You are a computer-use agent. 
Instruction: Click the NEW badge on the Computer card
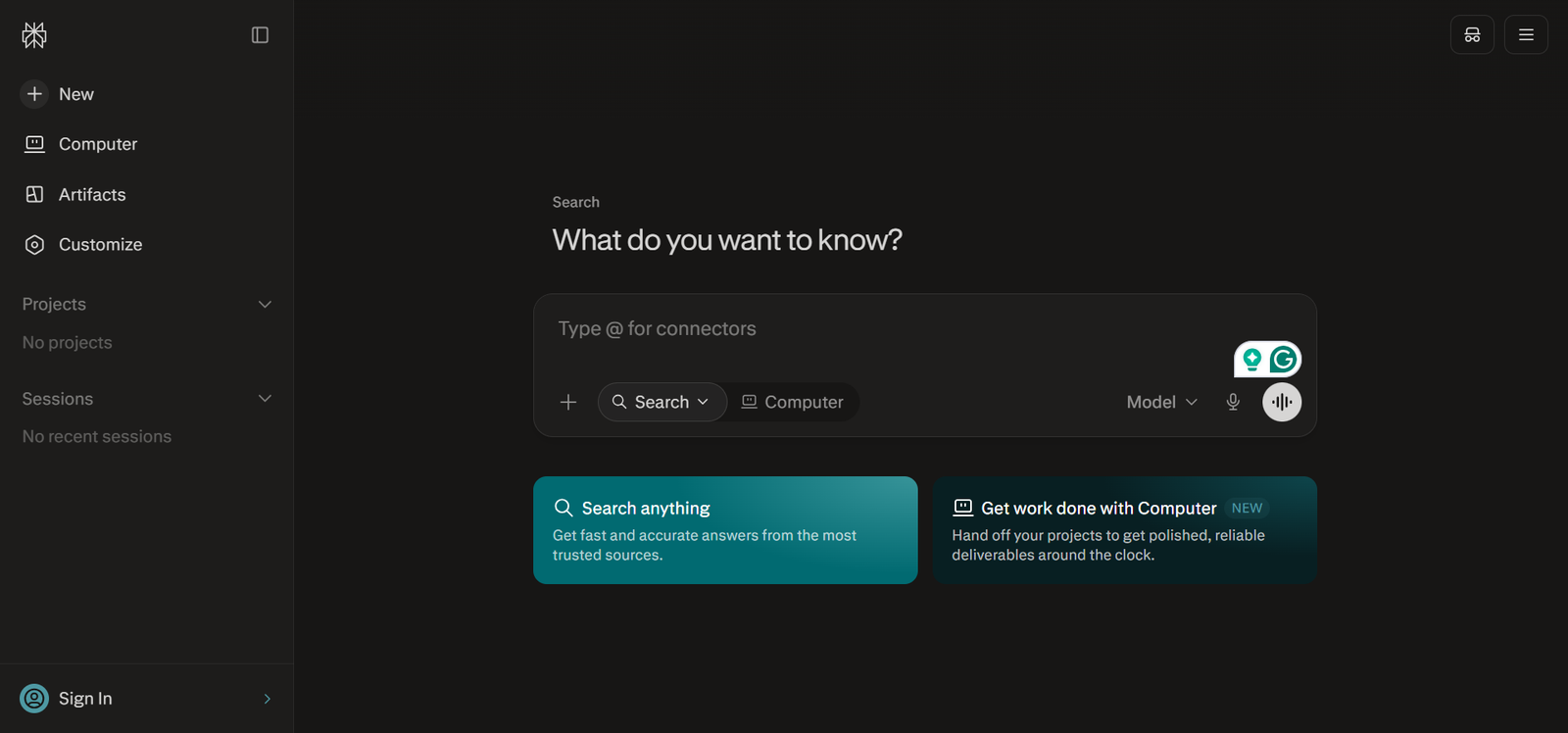pyautogui.click(x=1247, y=509)
